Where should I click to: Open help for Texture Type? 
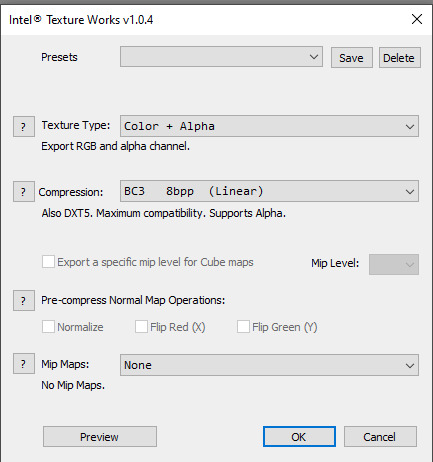[x=24, y=127]
